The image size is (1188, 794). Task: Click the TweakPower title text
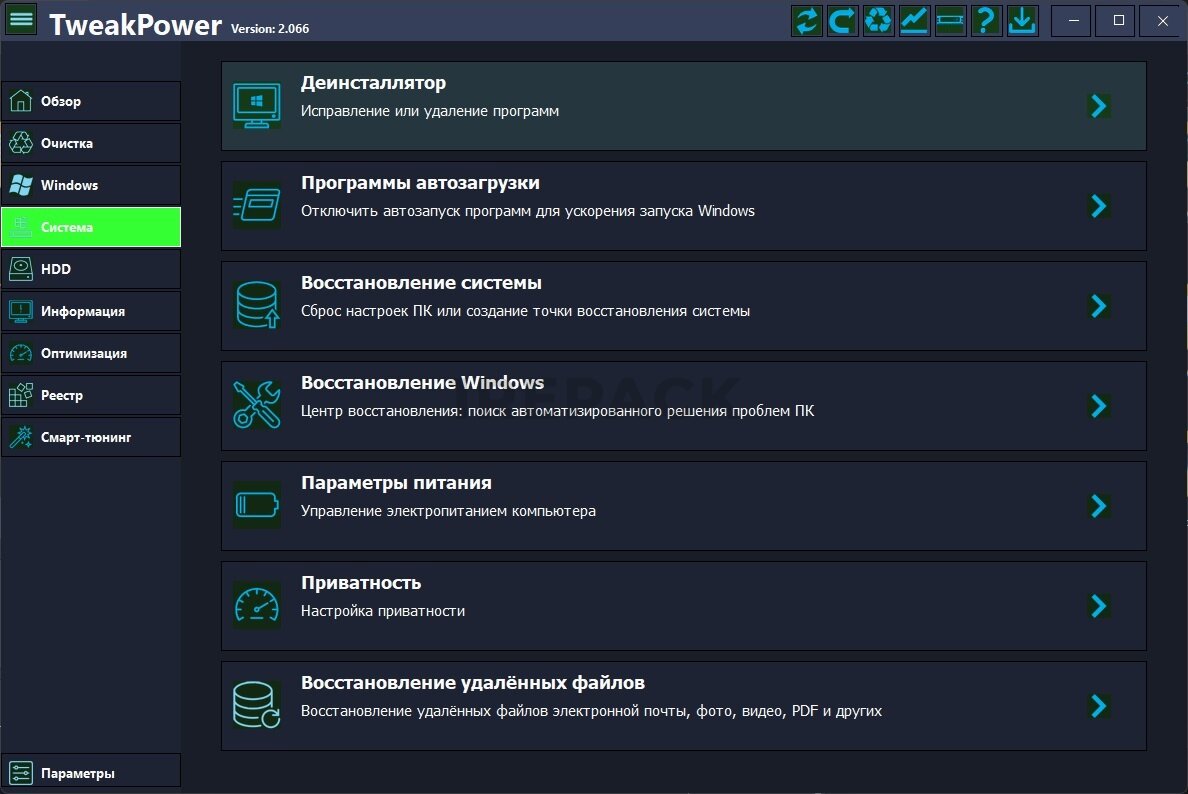tap(136, 25)
